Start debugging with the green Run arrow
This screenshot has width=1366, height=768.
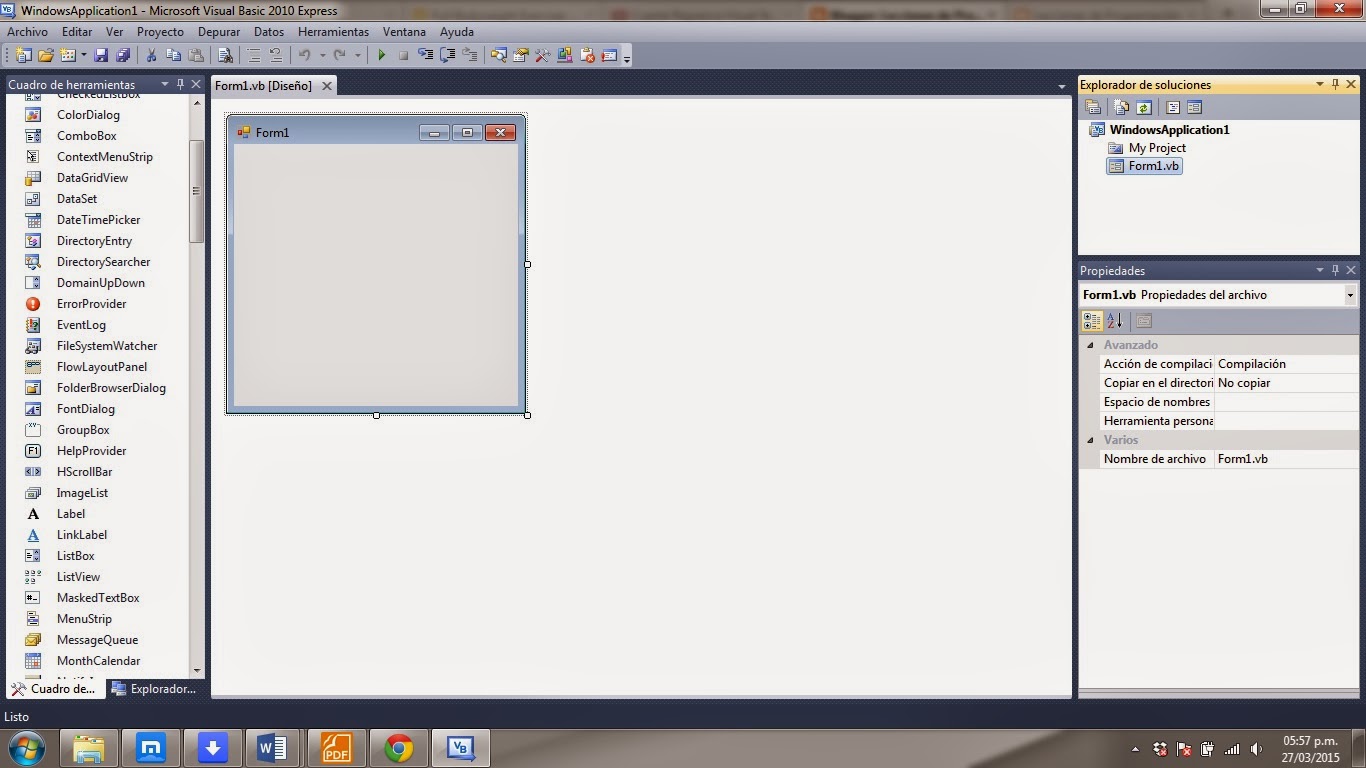click(x=382, y=55)
